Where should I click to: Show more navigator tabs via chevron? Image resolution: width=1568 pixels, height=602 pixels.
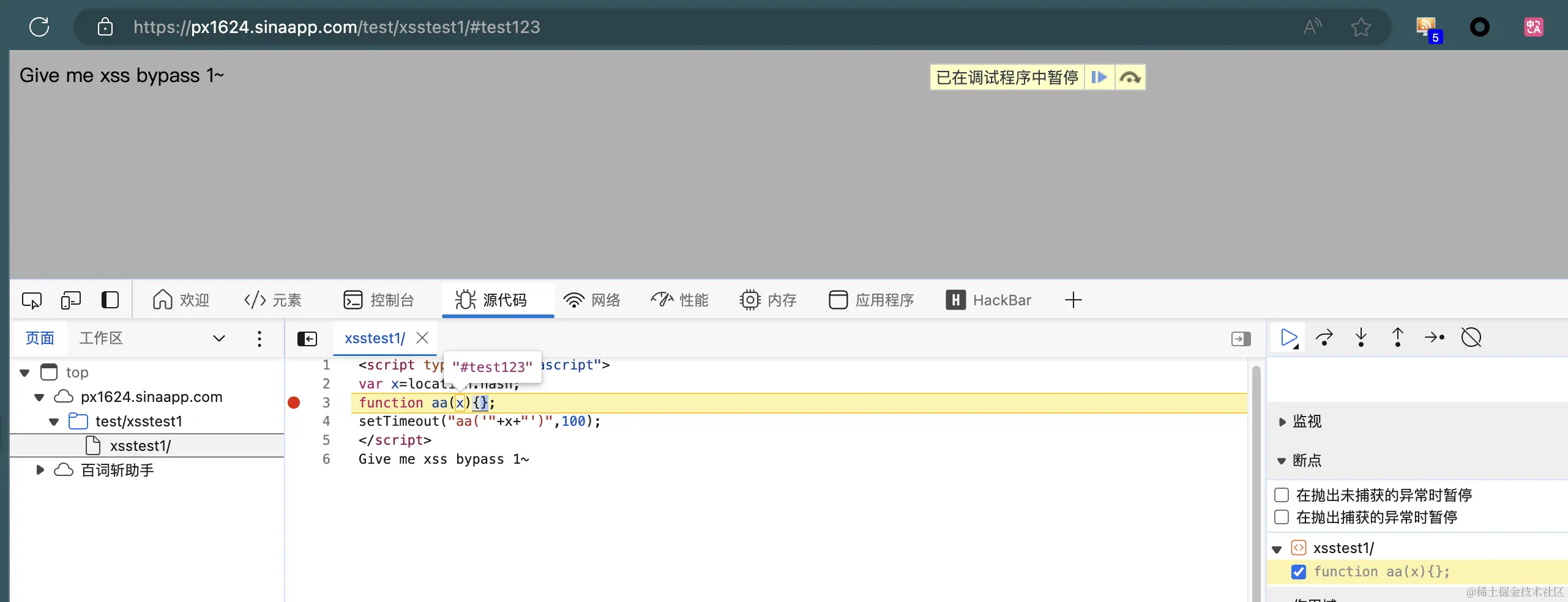(219, 338)
